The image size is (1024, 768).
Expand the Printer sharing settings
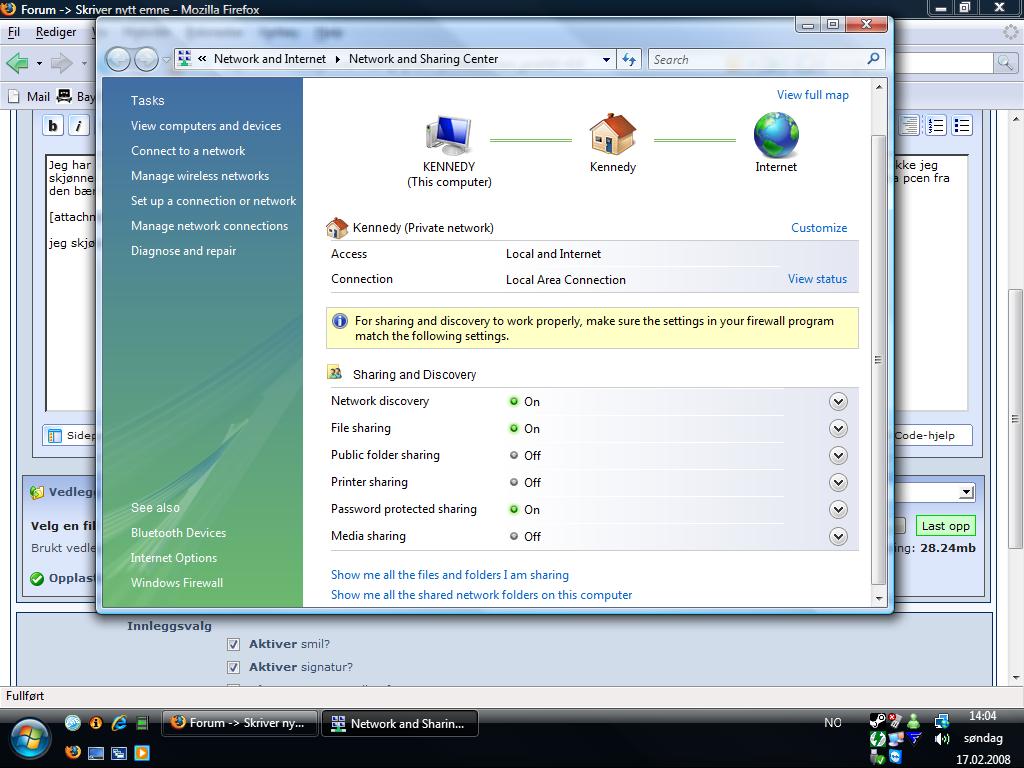838,482
